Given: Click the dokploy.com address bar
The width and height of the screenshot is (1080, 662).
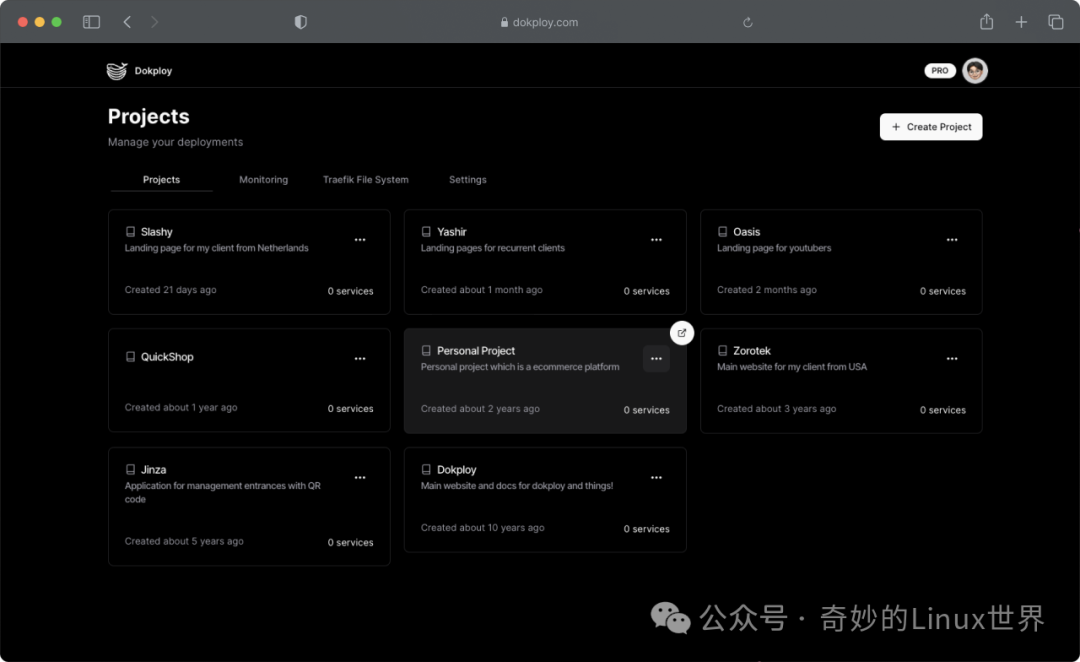Looking at the screenshot, I should click(539, 22).
